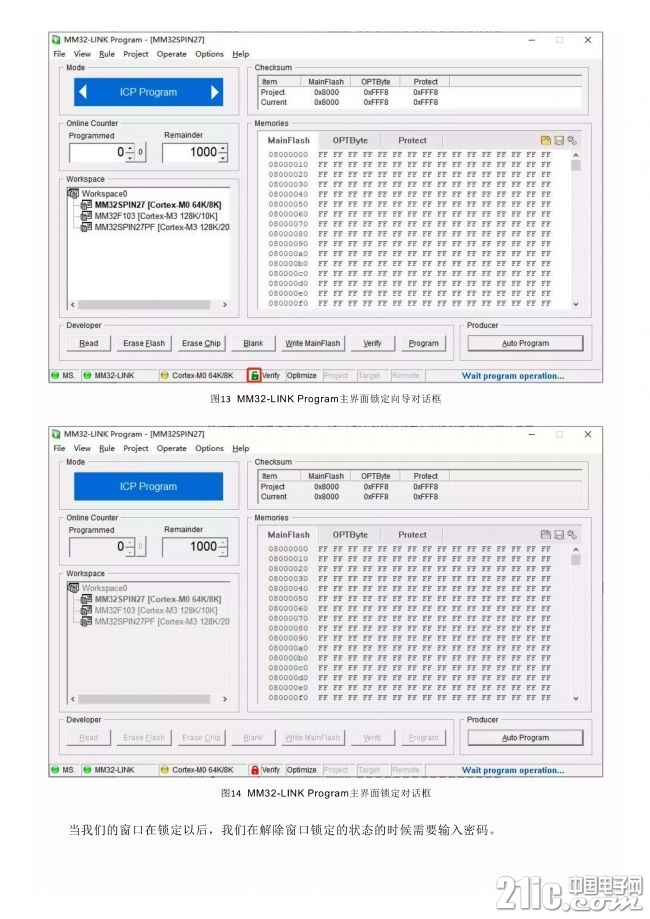
Task: Click the search key icon in the locked window's Memories panel
Action: click(x=571, y=535)
